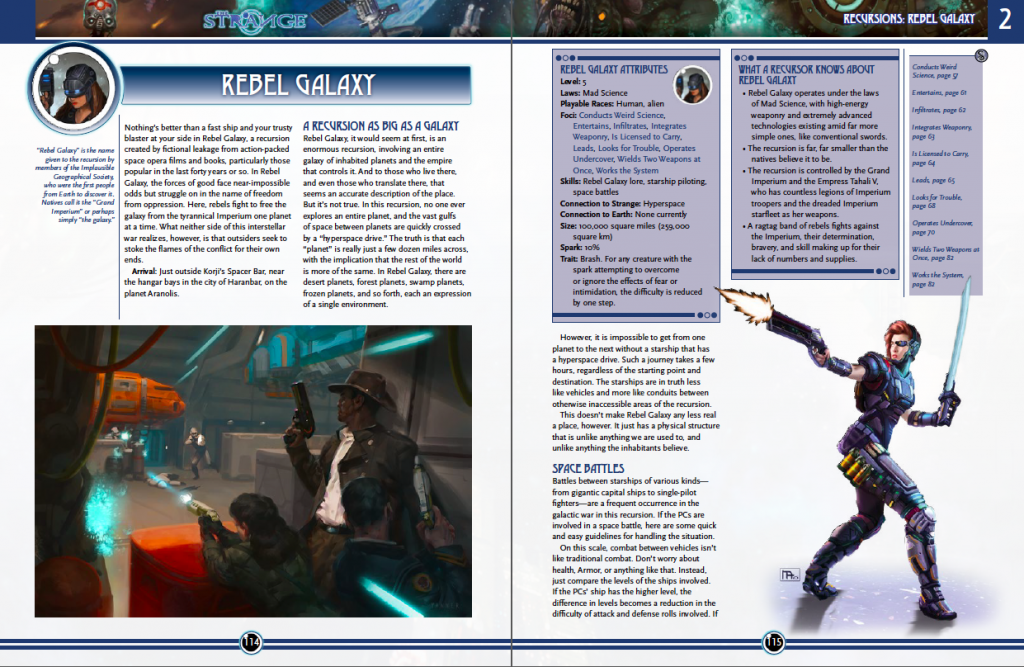Jump to Integrates Weaponry, page 63 sidebar reference
The height and width of the screenshot is (667, 1024).
pyautogui.click(x=942, y=132)
